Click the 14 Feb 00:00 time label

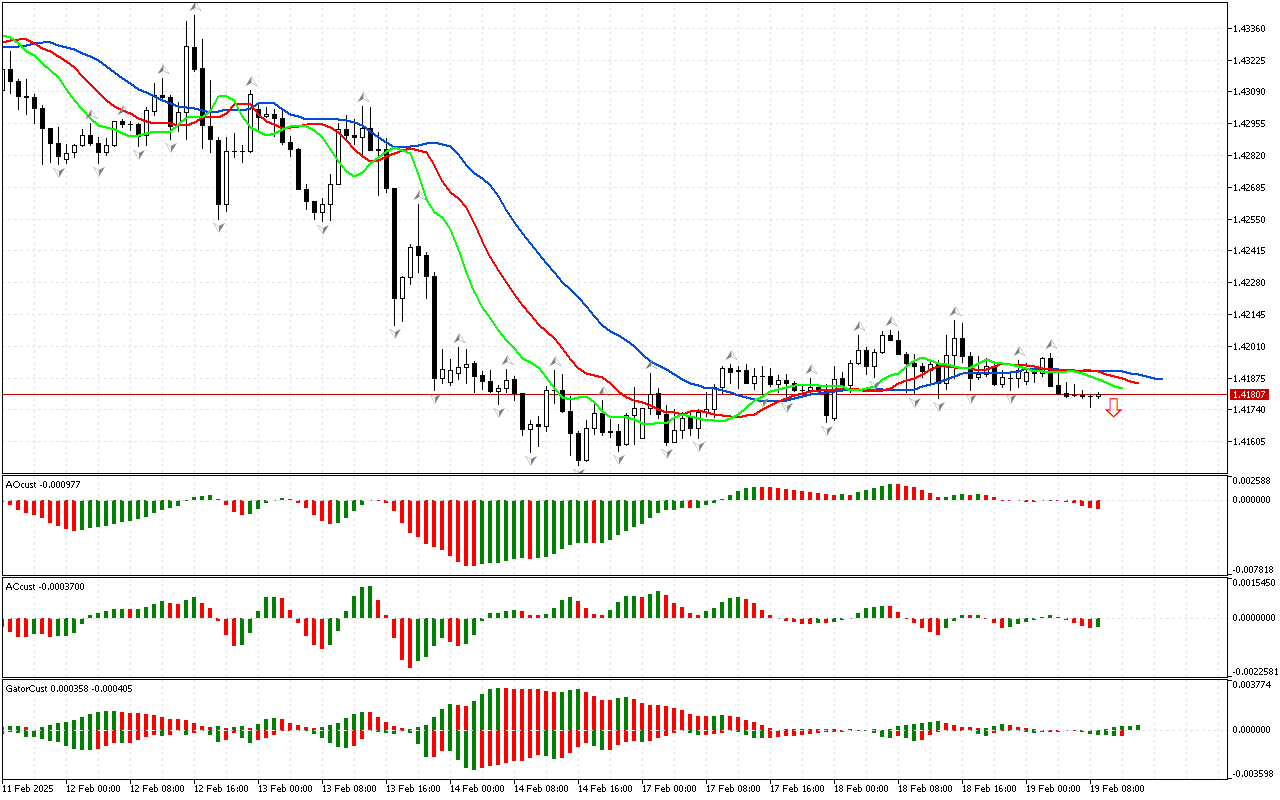478,789
